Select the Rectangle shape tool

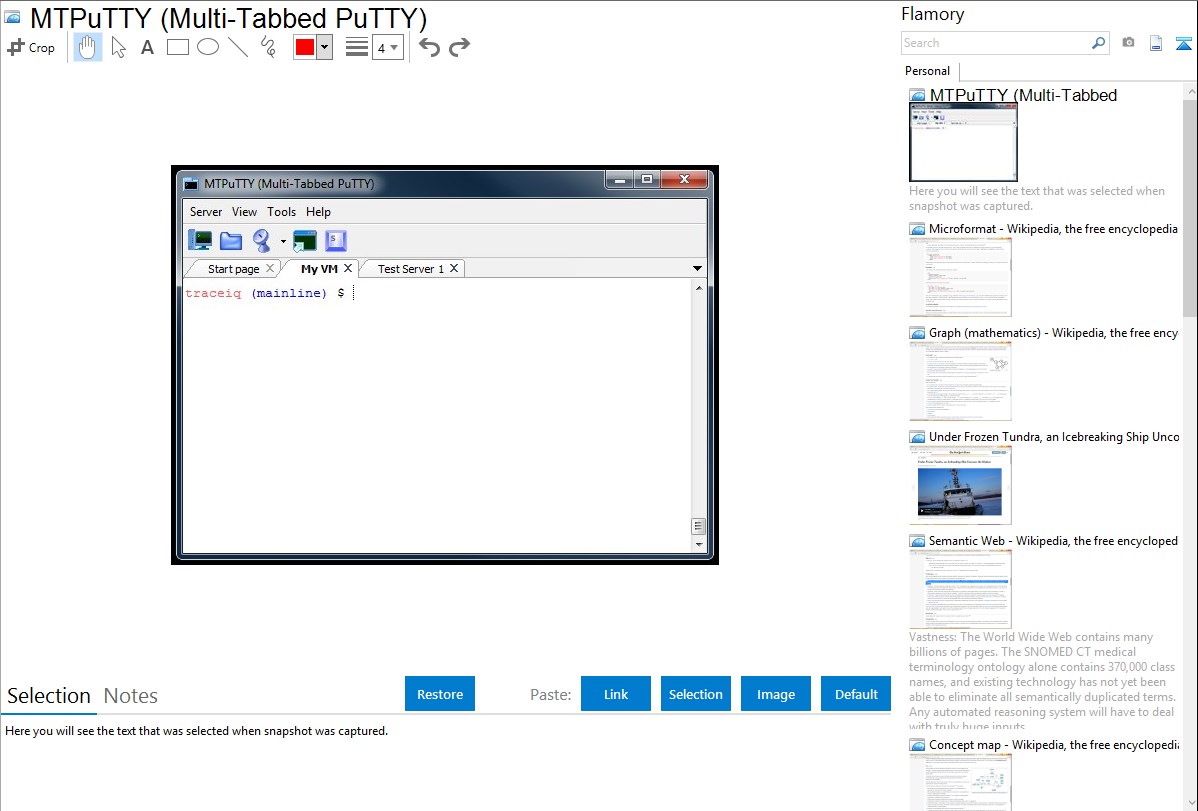[x=178, y=47]
